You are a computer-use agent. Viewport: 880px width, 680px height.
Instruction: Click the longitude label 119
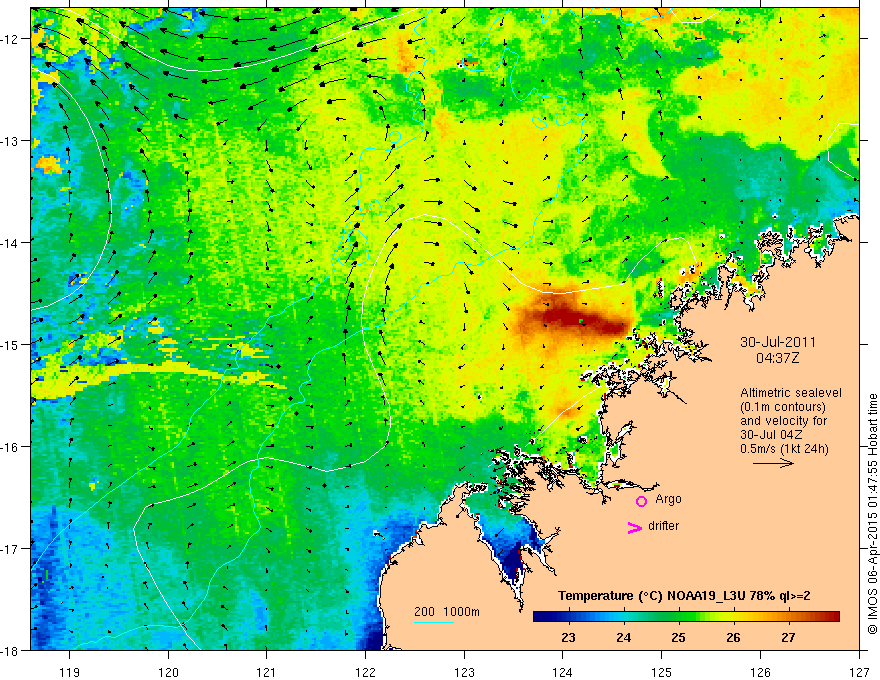(70, 672)
